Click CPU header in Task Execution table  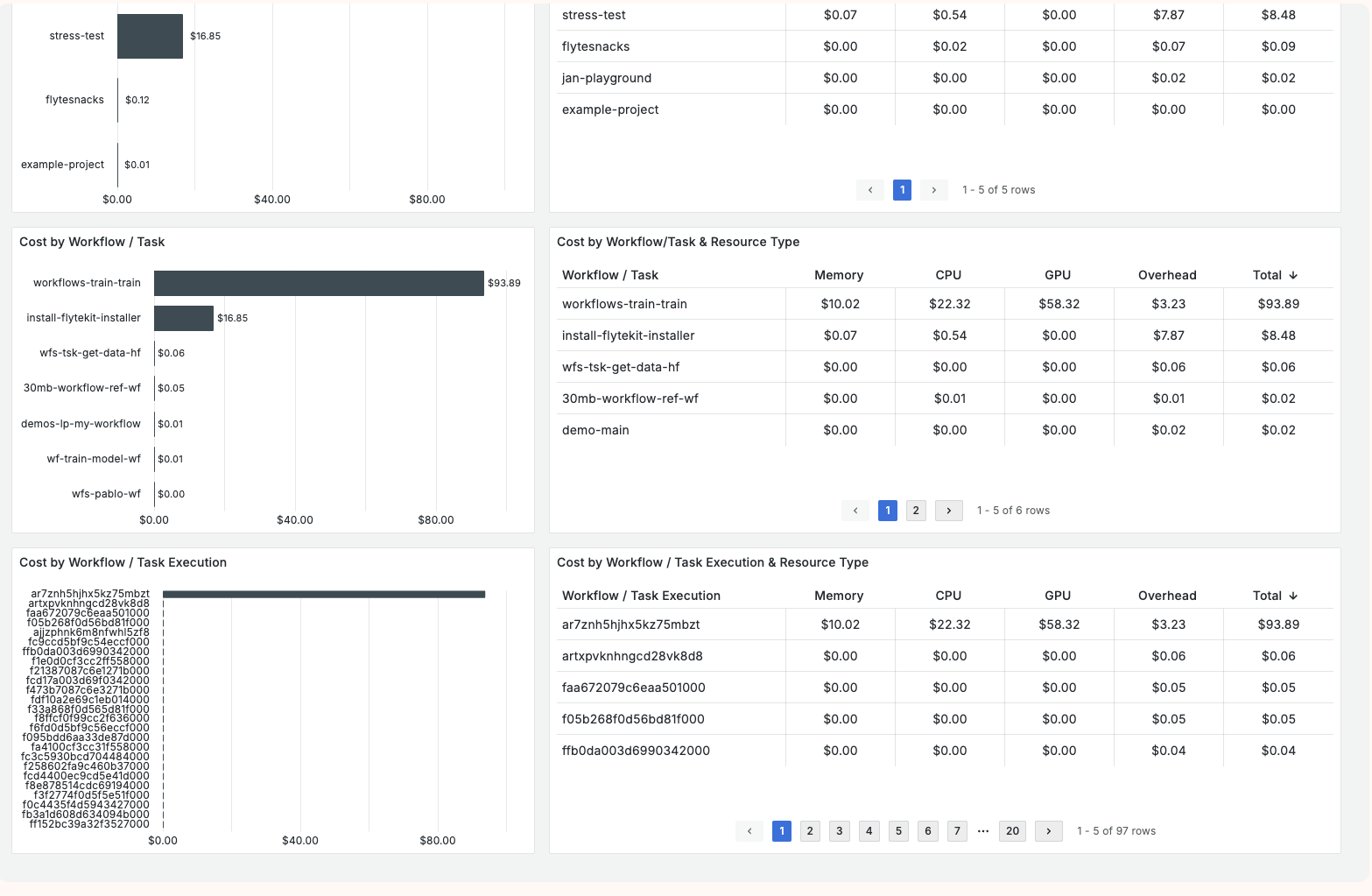pos(948,596)
